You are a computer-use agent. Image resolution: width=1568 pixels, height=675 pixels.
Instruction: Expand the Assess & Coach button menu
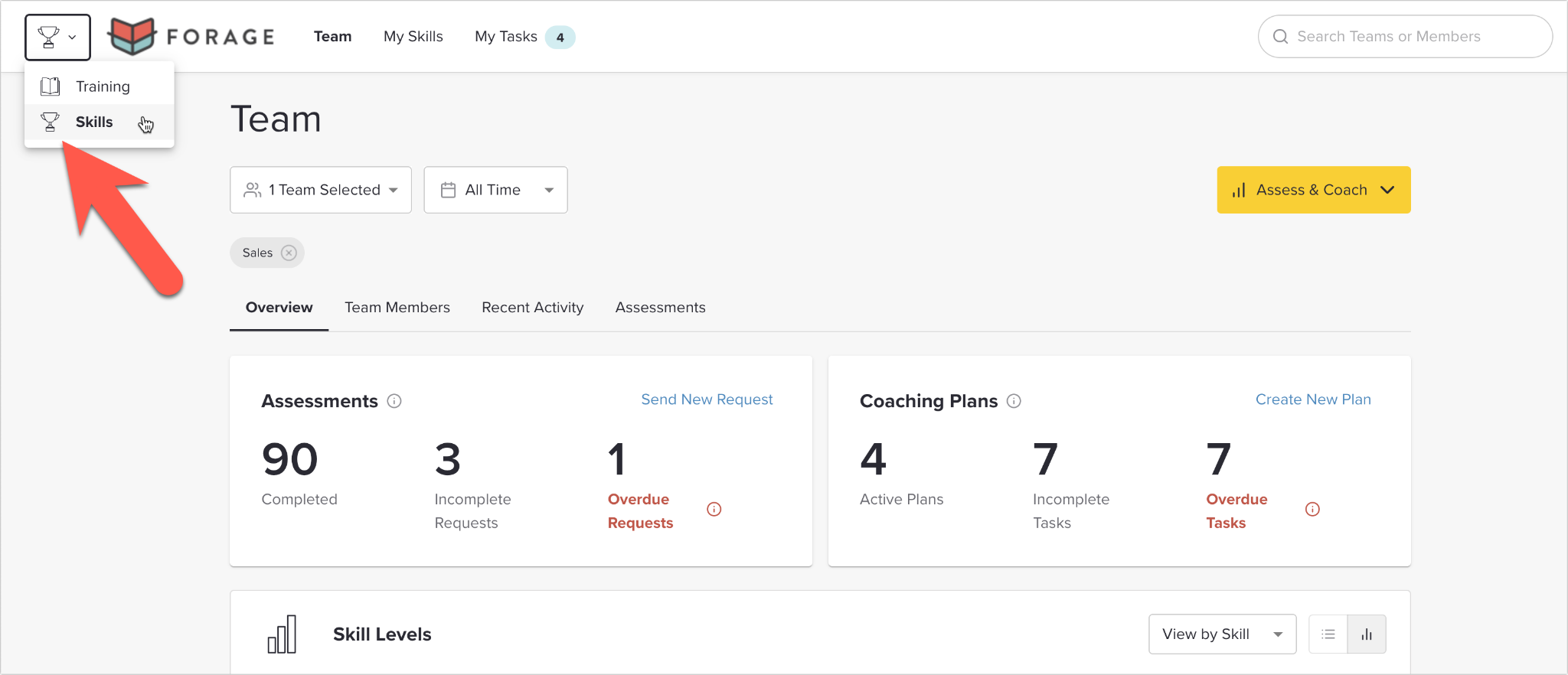pos(1314,190)
